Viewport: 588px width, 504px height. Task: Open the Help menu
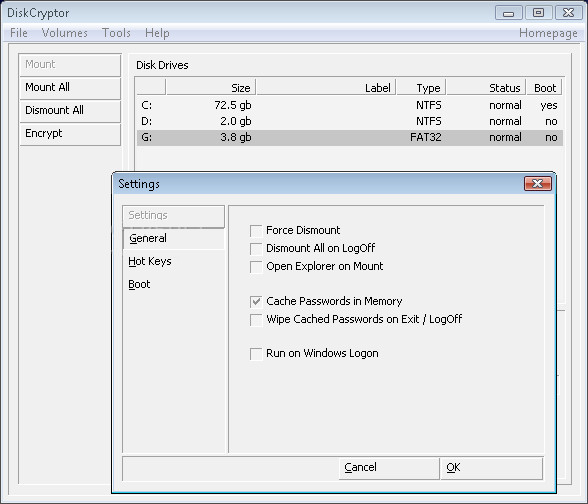pos(157,33)
